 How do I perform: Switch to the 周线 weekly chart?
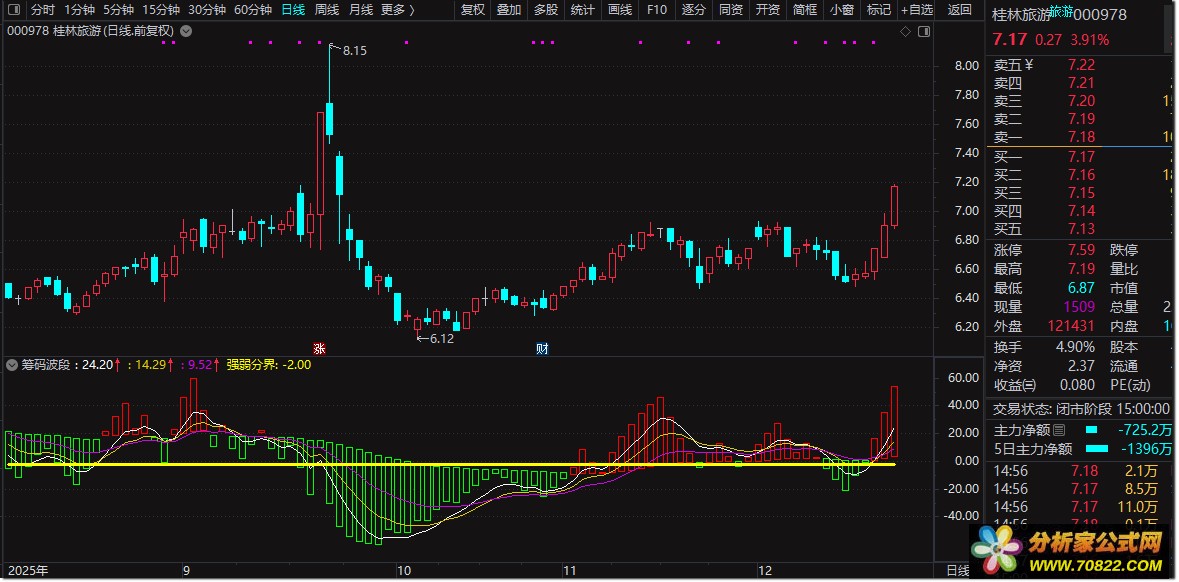pyautogui.click(x=327, y=10)
